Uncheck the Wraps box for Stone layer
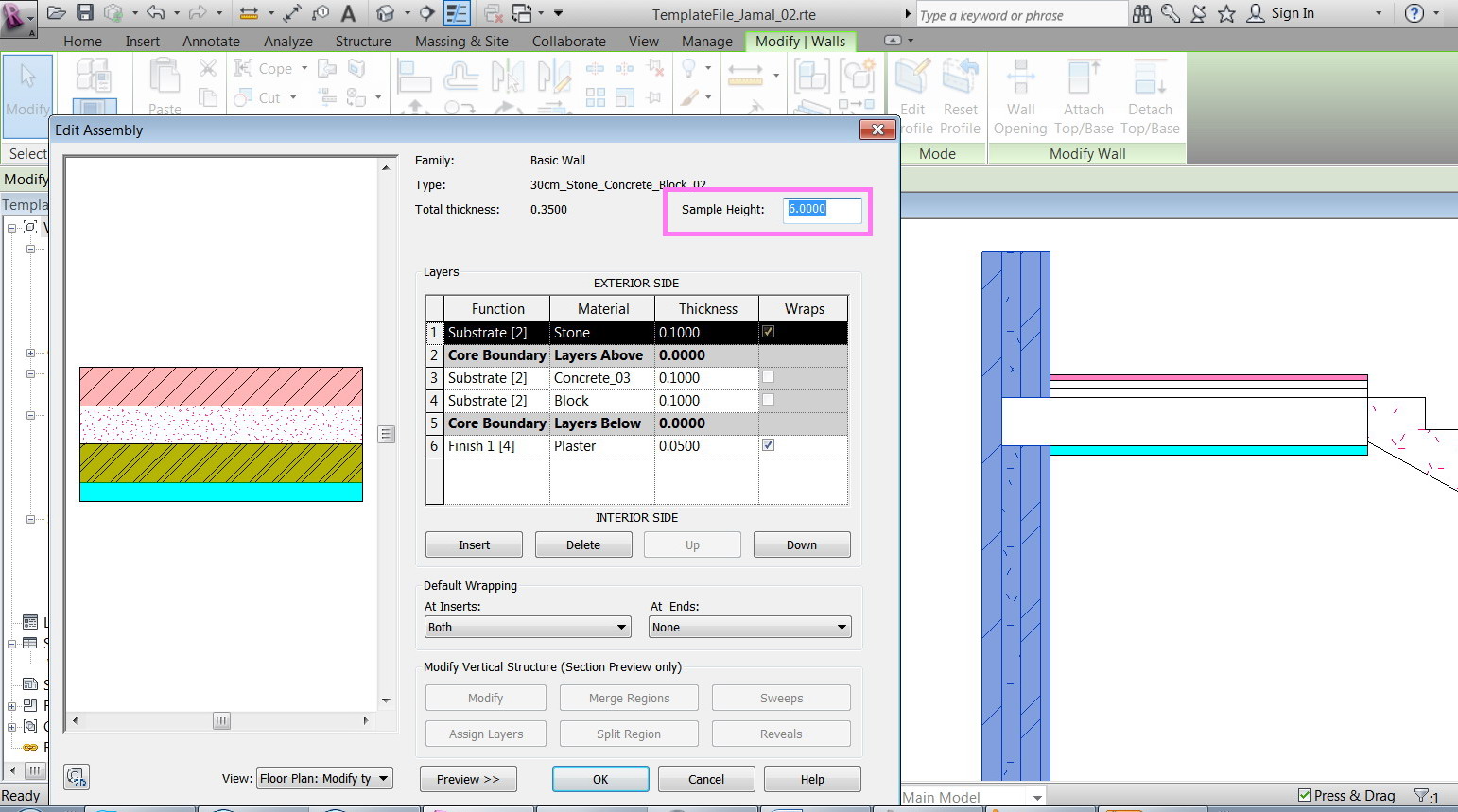 click(769, 332)
